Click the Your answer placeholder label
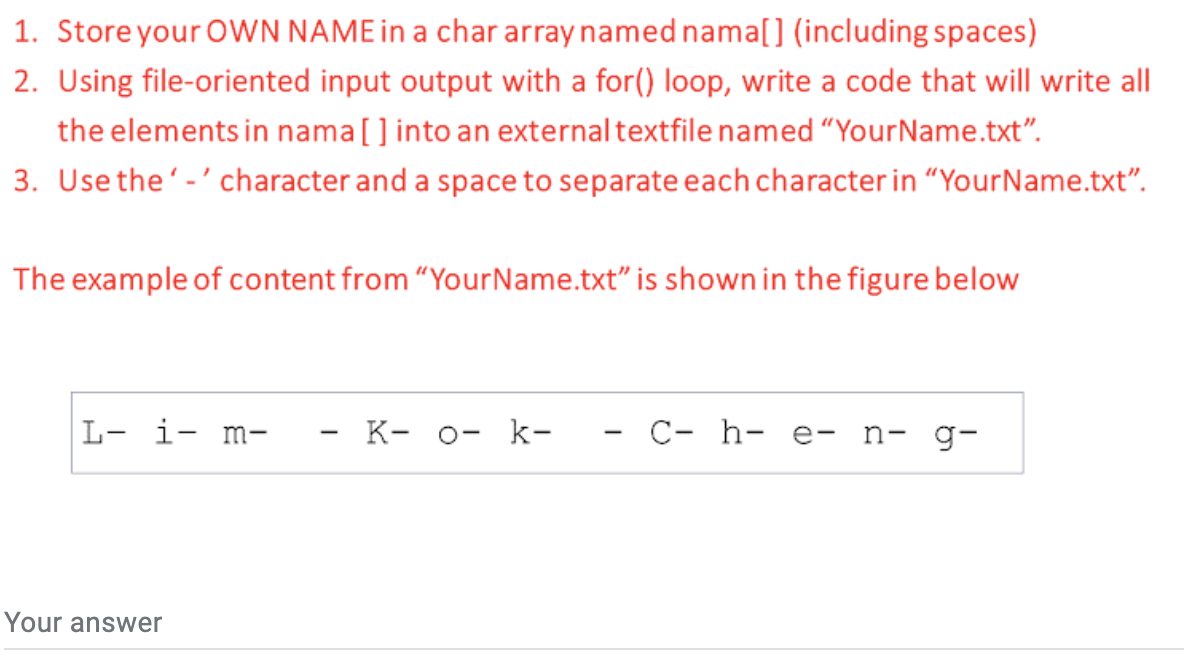Image resolution: width=1194 pixels, height=662 pixels. (x=81, y=622)
